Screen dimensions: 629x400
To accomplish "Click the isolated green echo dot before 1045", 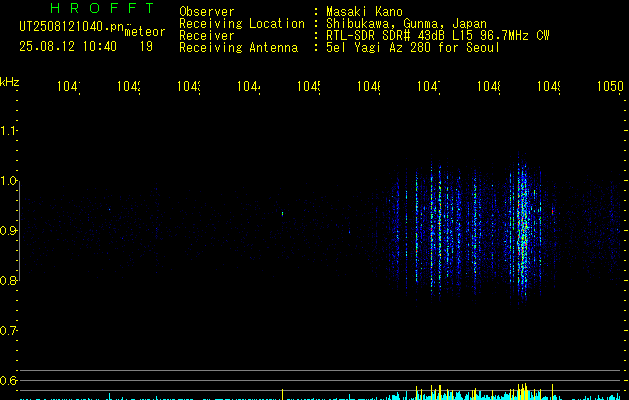I will point(282,213).
